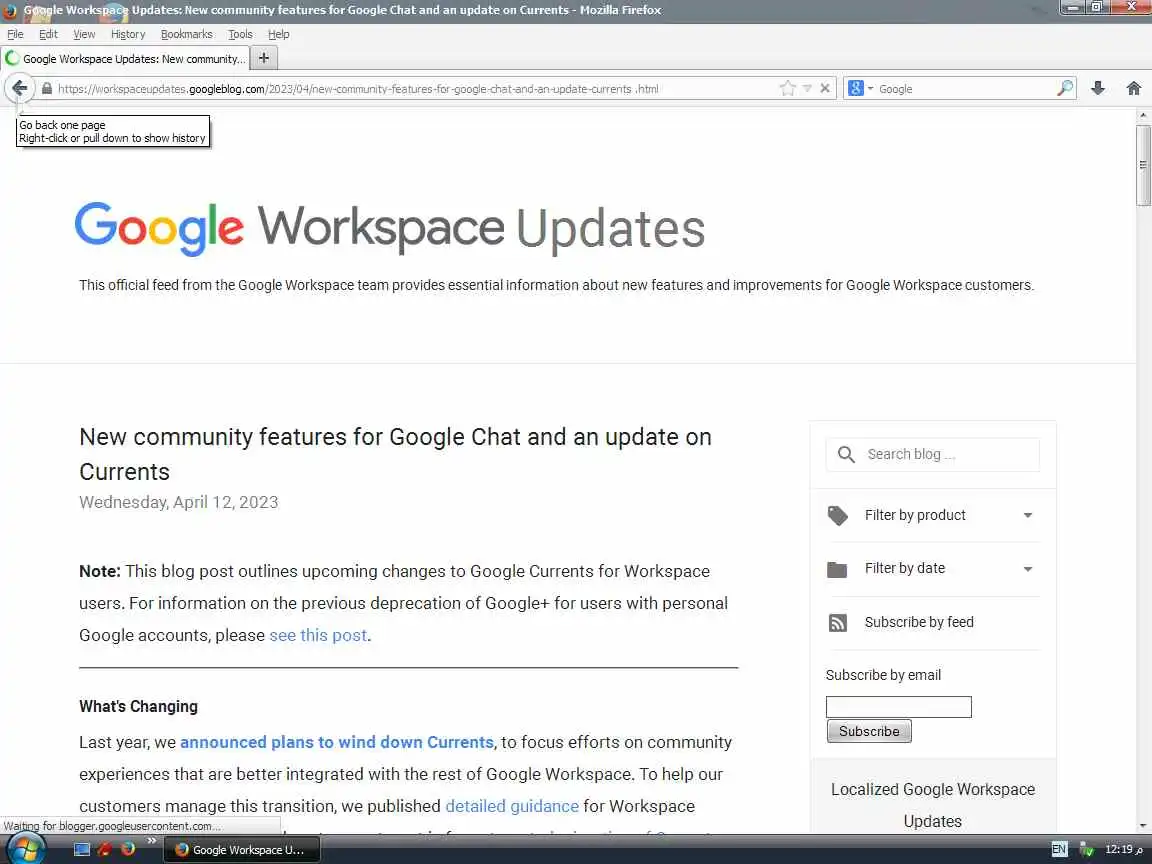
Task: Open the search engine selector dropdown
Action: 860,88
